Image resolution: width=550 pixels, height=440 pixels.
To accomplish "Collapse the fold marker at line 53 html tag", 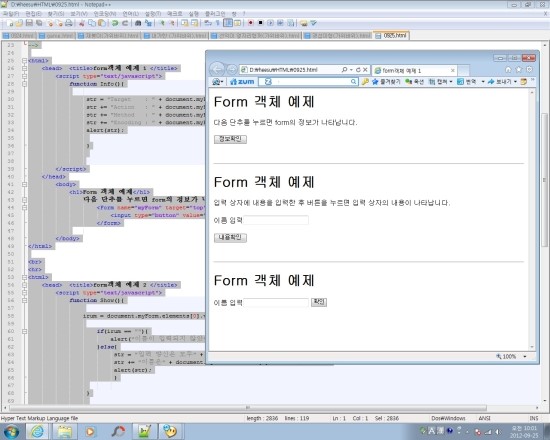I will [24, 277].
